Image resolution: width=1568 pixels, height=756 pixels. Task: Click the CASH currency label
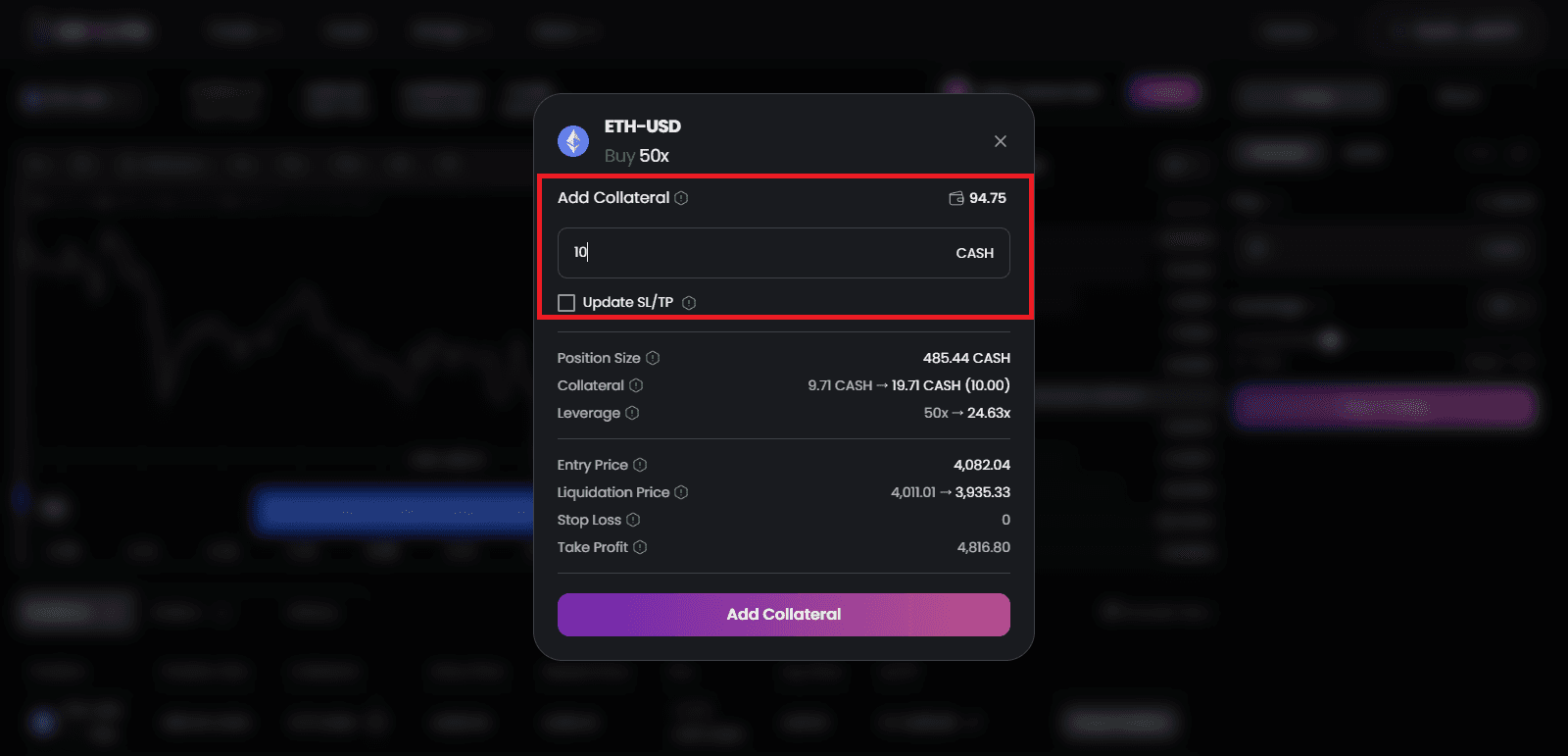pyautogui.click(x=974, y=253)
